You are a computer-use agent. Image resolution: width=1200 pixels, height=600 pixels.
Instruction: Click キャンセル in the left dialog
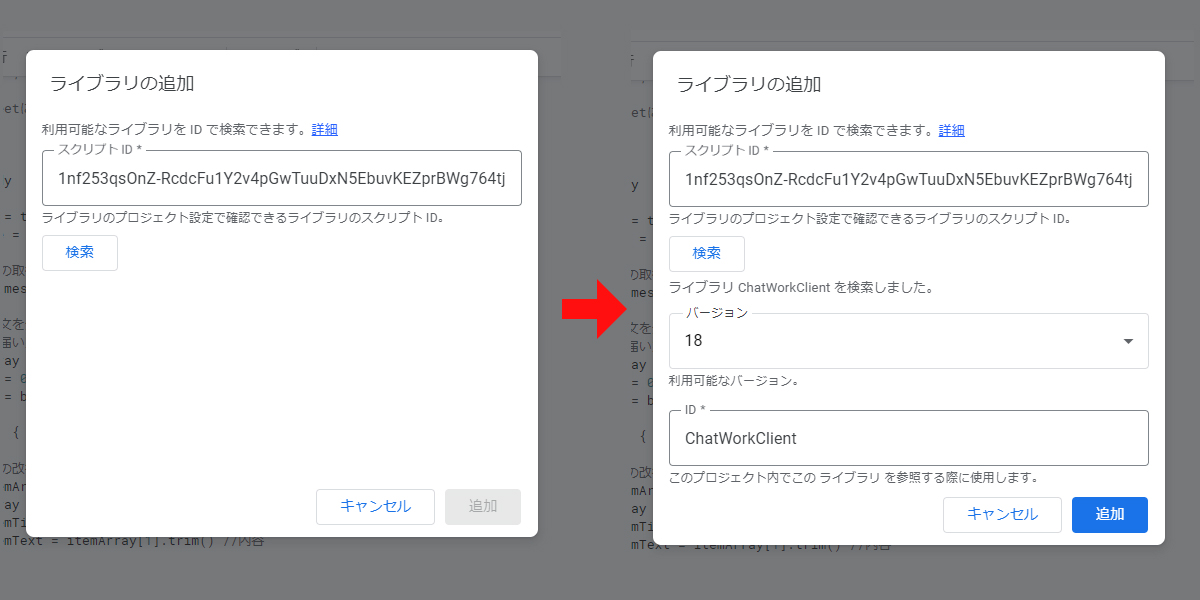[375, 507]
